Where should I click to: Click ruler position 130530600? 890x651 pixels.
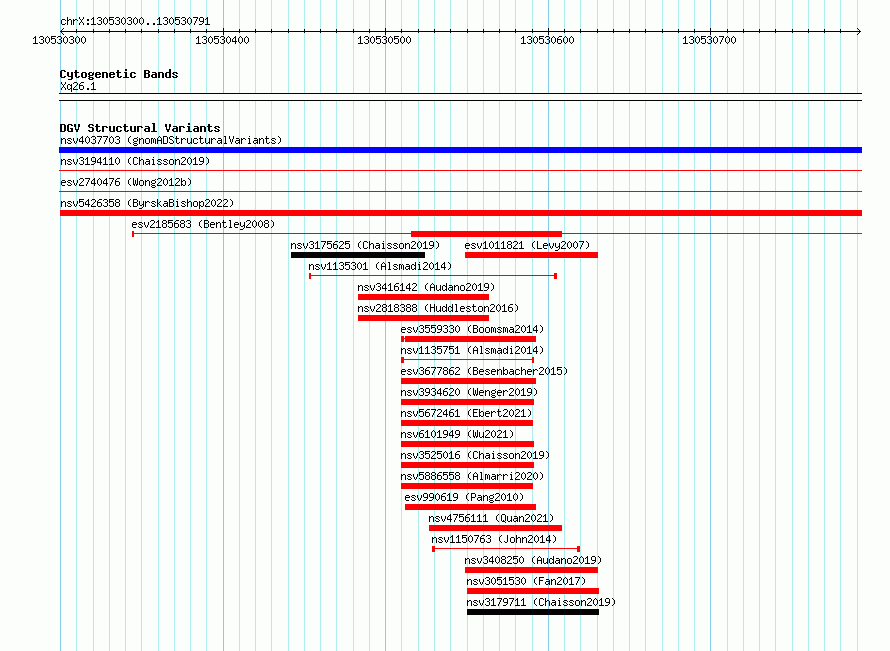tap(547, 40)
